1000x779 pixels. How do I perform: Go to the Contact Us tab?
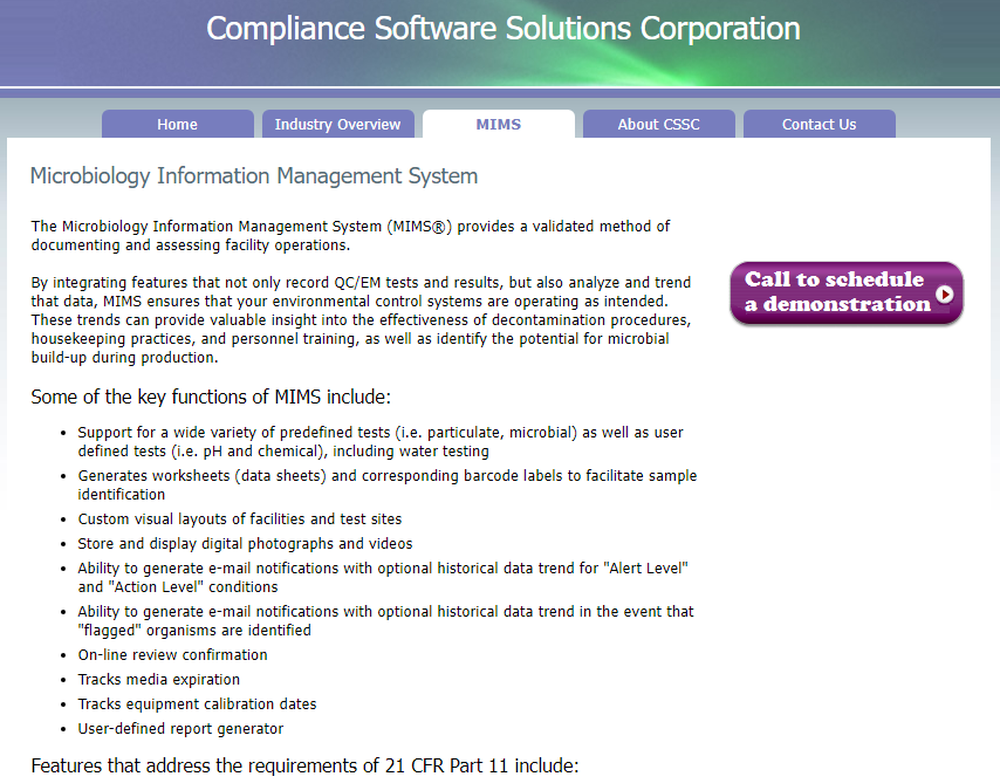click(x=820, y=124)
